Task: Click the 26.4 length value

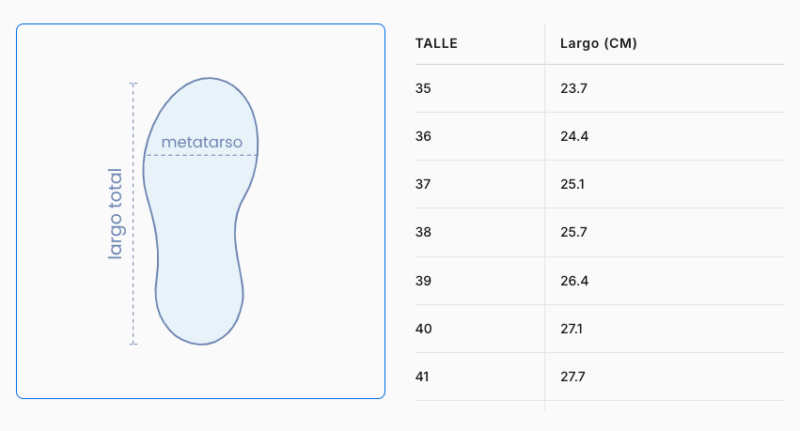Action: point(574,281)
